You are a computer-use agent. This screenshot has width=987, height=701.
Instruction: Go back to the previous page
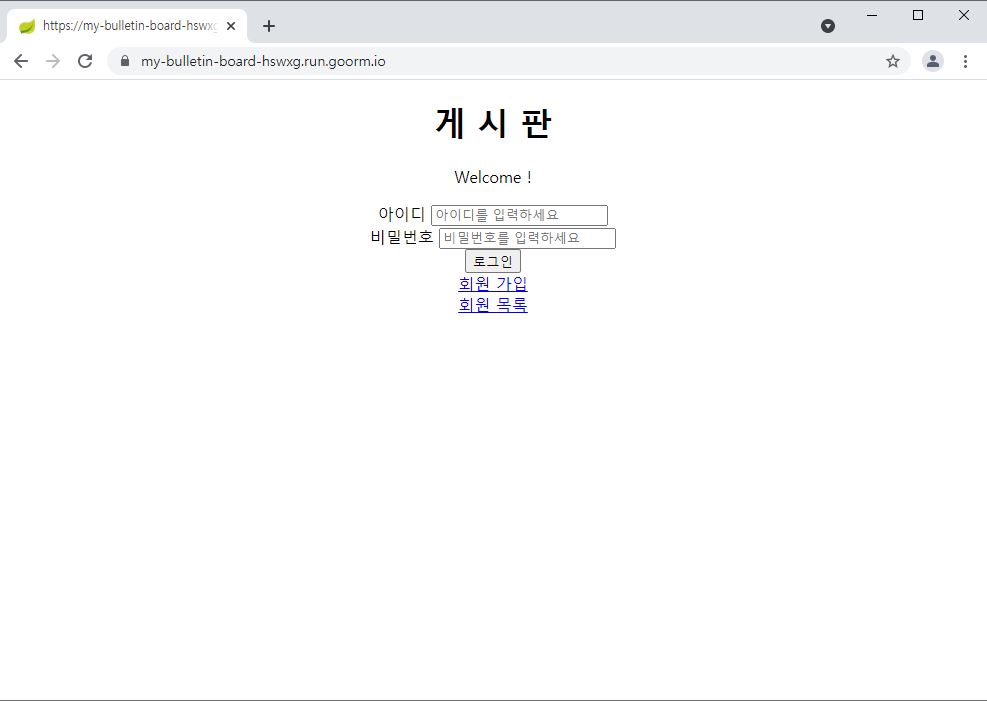coord(21,61)
